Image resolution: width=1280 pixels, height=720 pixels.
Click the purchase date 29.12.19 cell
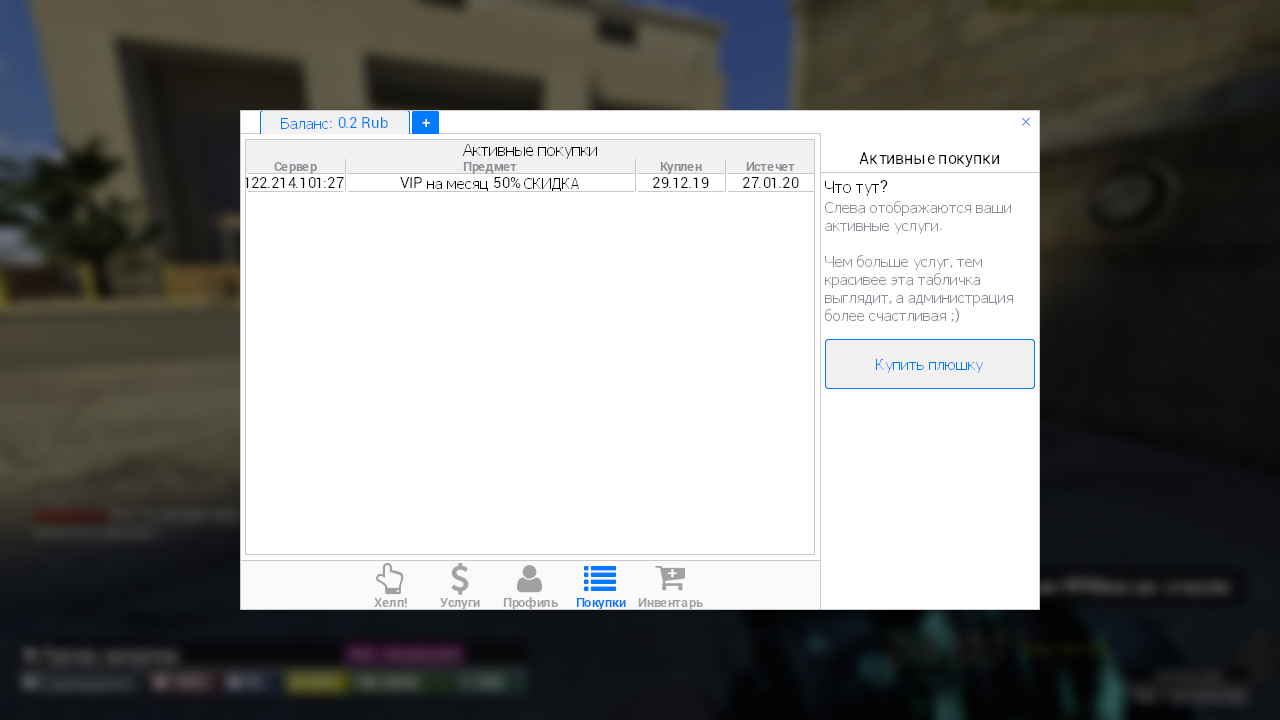(x=681, y=183)
